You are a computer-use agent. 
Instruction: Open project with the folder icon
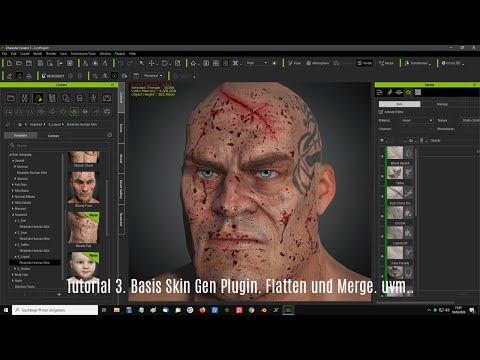pyautogui.click(x=19, y=63)
